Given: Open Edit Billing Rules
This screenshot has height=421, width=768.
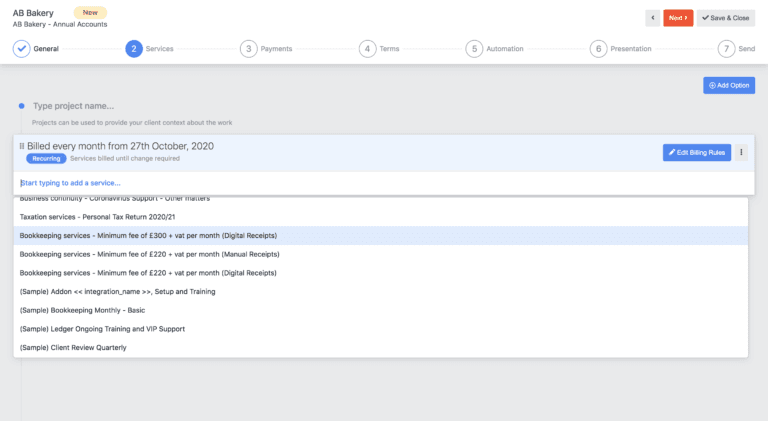Looking at the screenshot, I should tap(696, 152).
